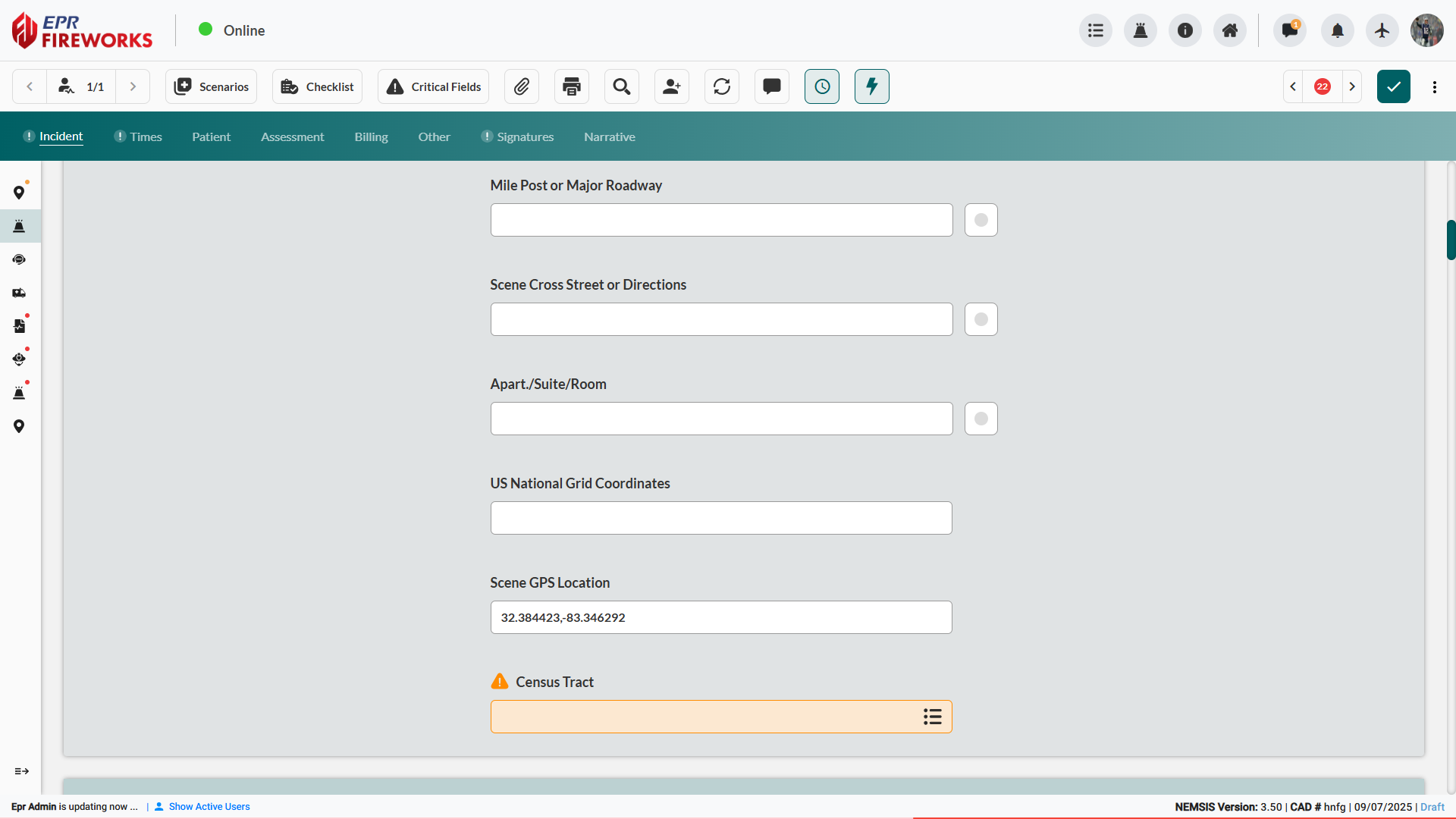The width and height of the screenshot is (1456, 819).
Task: Open the airplane icon in header
Action: [1382, 30]
